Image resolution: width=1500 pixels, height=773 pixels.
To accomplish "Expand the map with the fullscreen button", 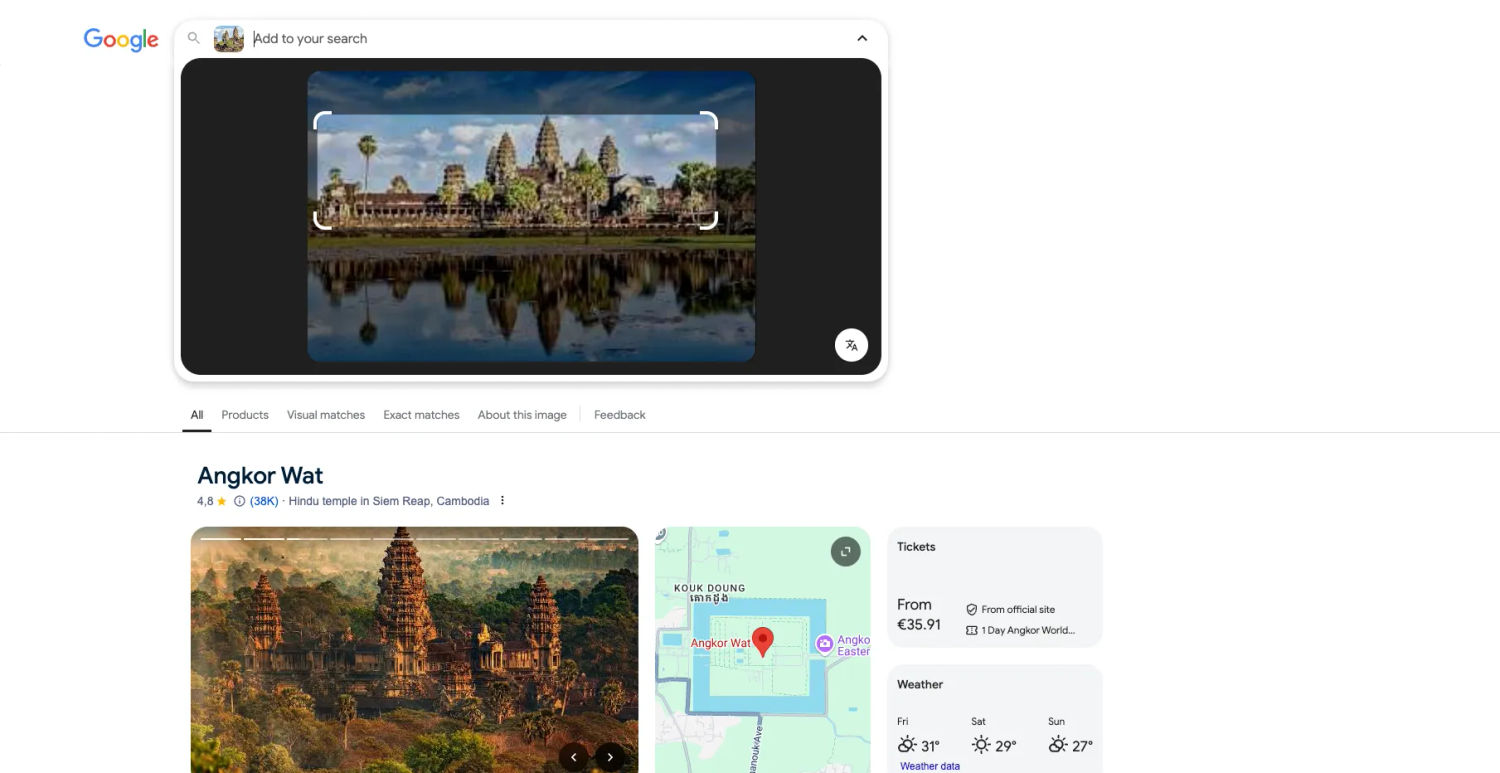I will pos(845,552).
